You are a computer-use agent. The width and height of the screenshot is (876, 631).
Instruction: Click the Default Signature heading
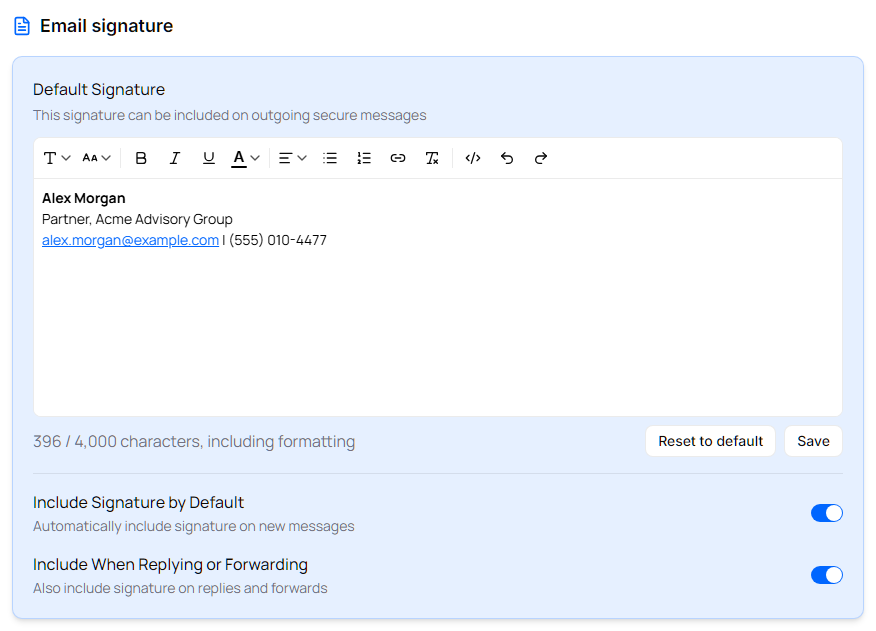pos(99,89)
